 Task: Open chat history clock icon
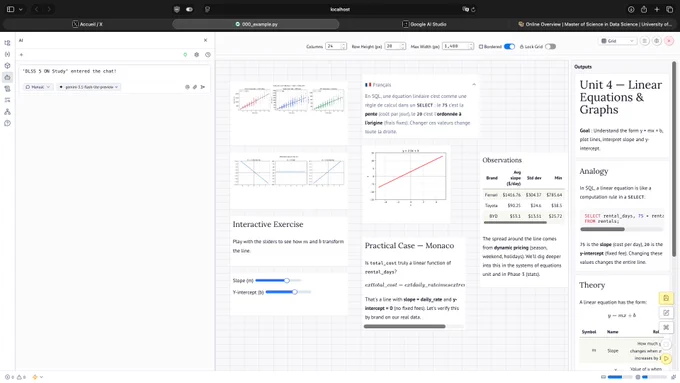tap(208, 55)
